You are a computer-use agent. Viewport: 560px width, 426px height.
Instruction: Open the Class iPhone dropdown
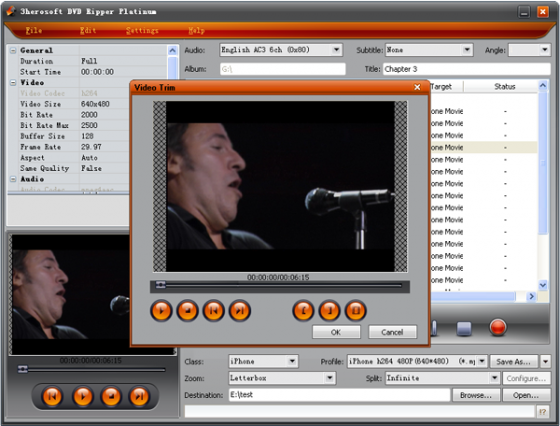(x=292, y=361)
